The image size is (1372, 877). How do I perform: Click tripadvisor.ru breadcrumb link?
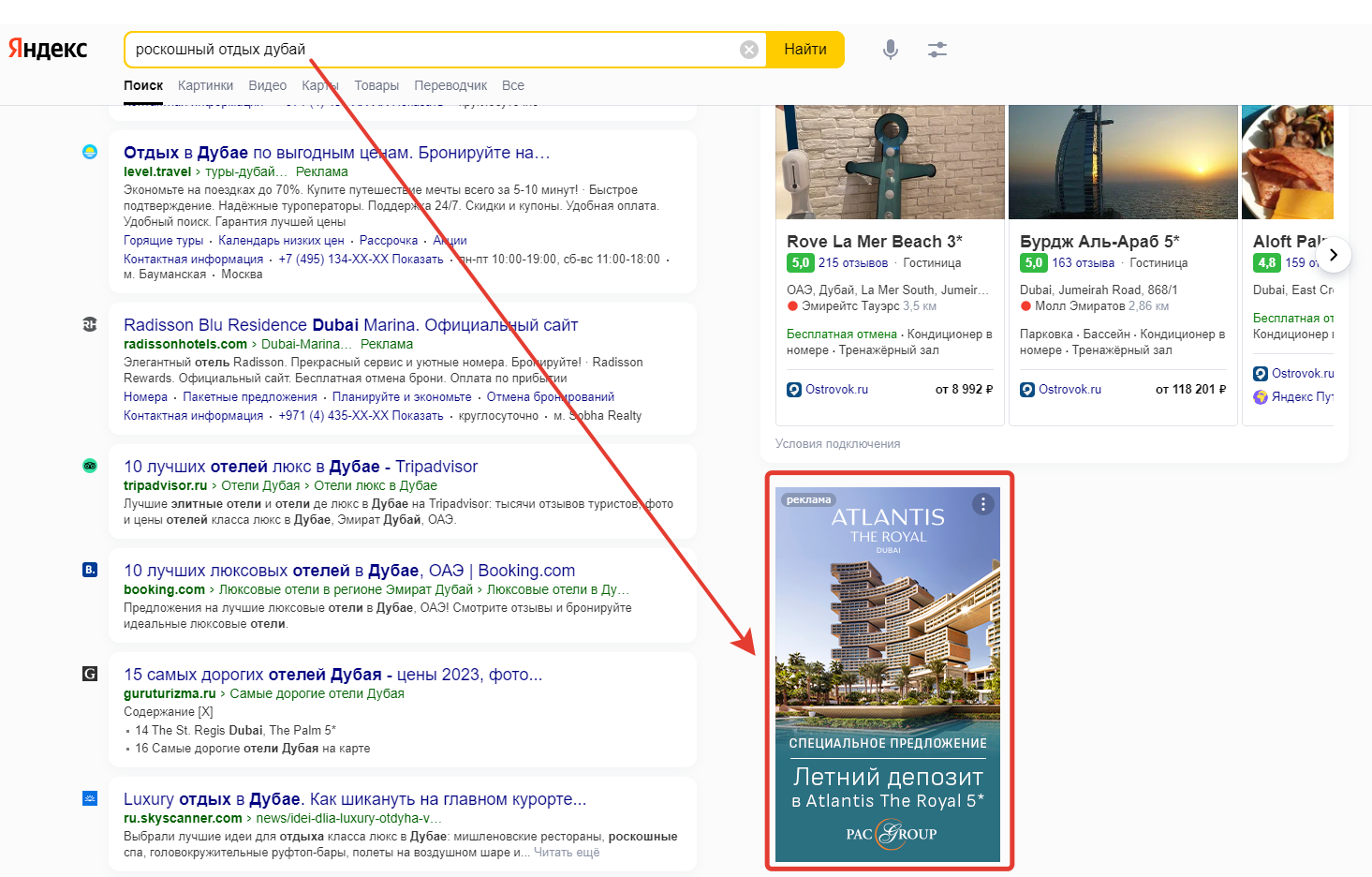click(x=166, y=485)
